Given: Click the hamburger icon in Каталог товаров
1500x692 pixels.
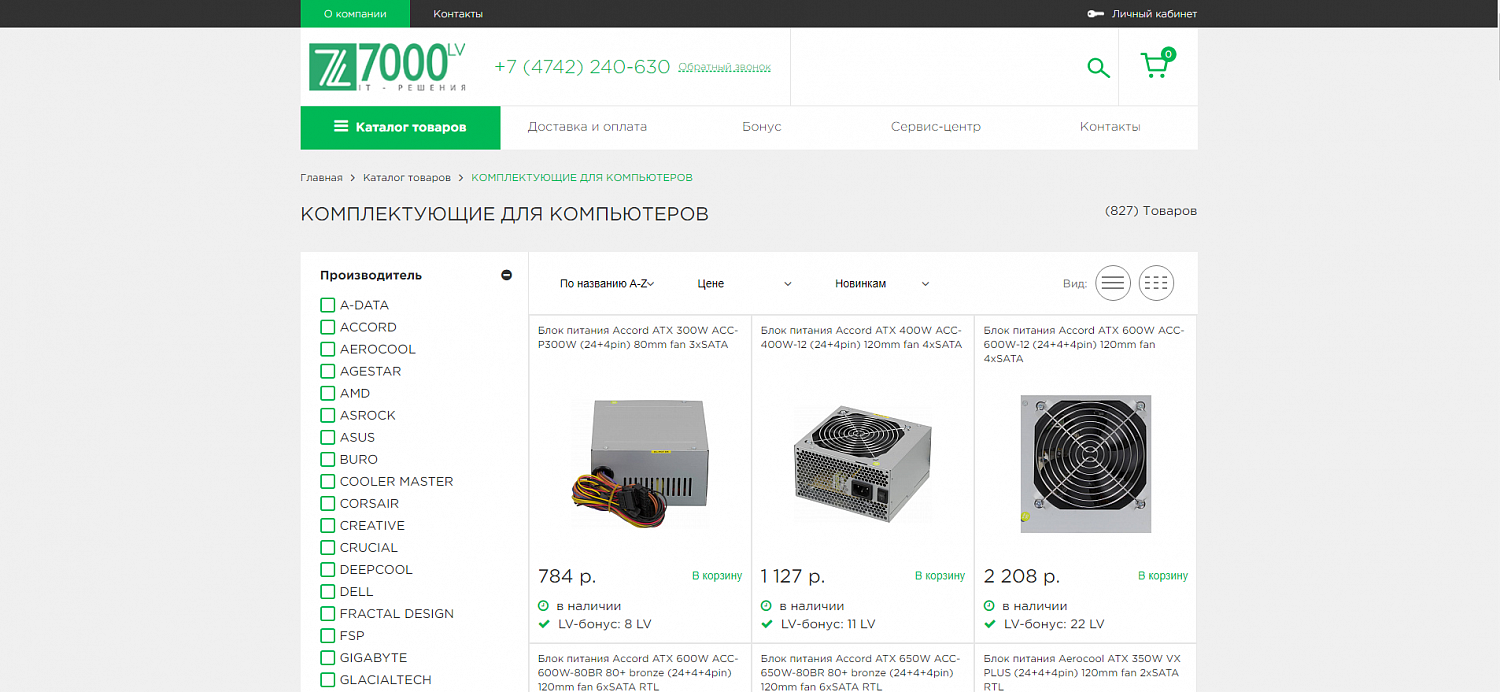Looking at the screenshot, I should [x=341, y=127].
